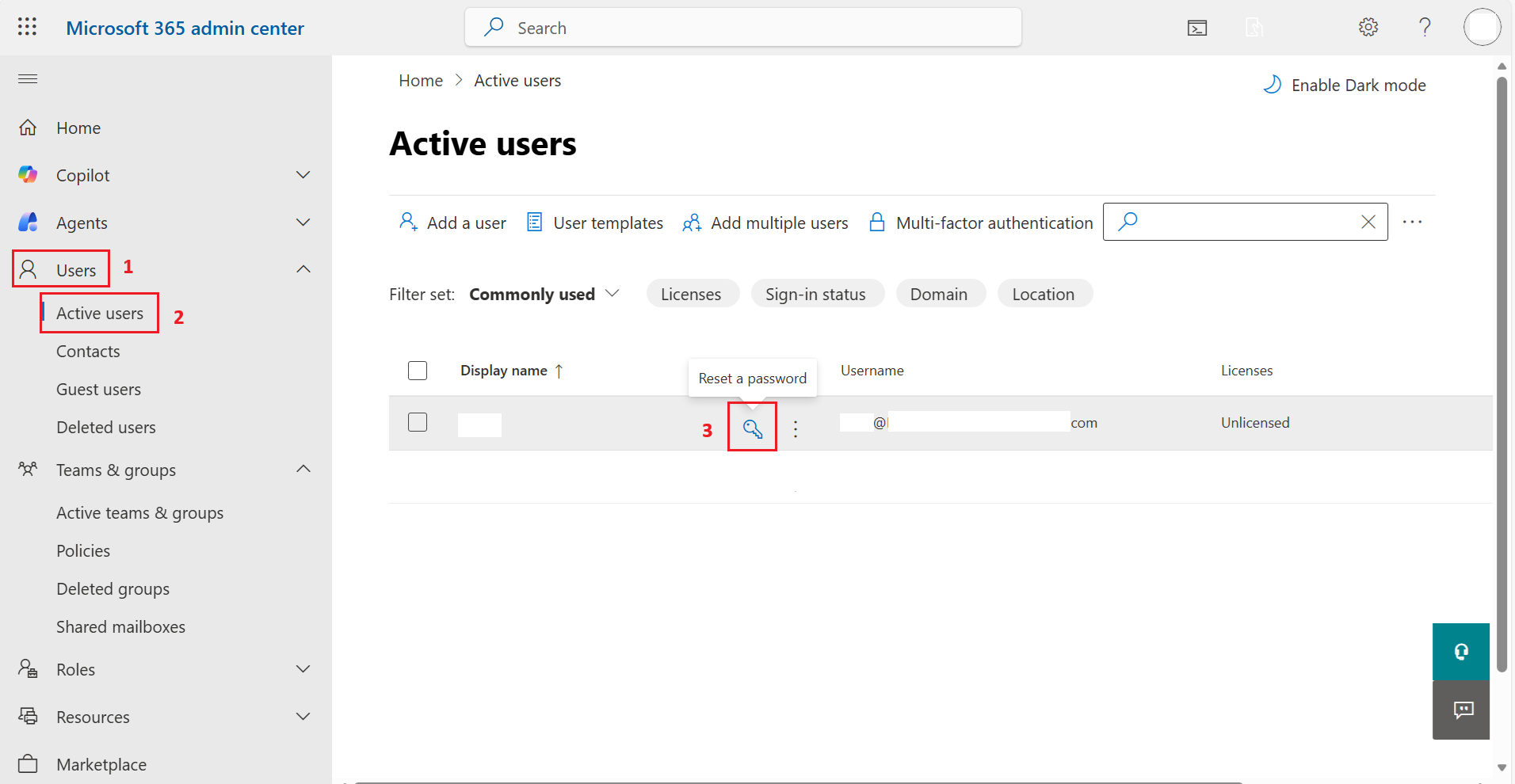Toggle Enable Dark mode
The width and height of the screenshot is (1515, 784).
1344,85
